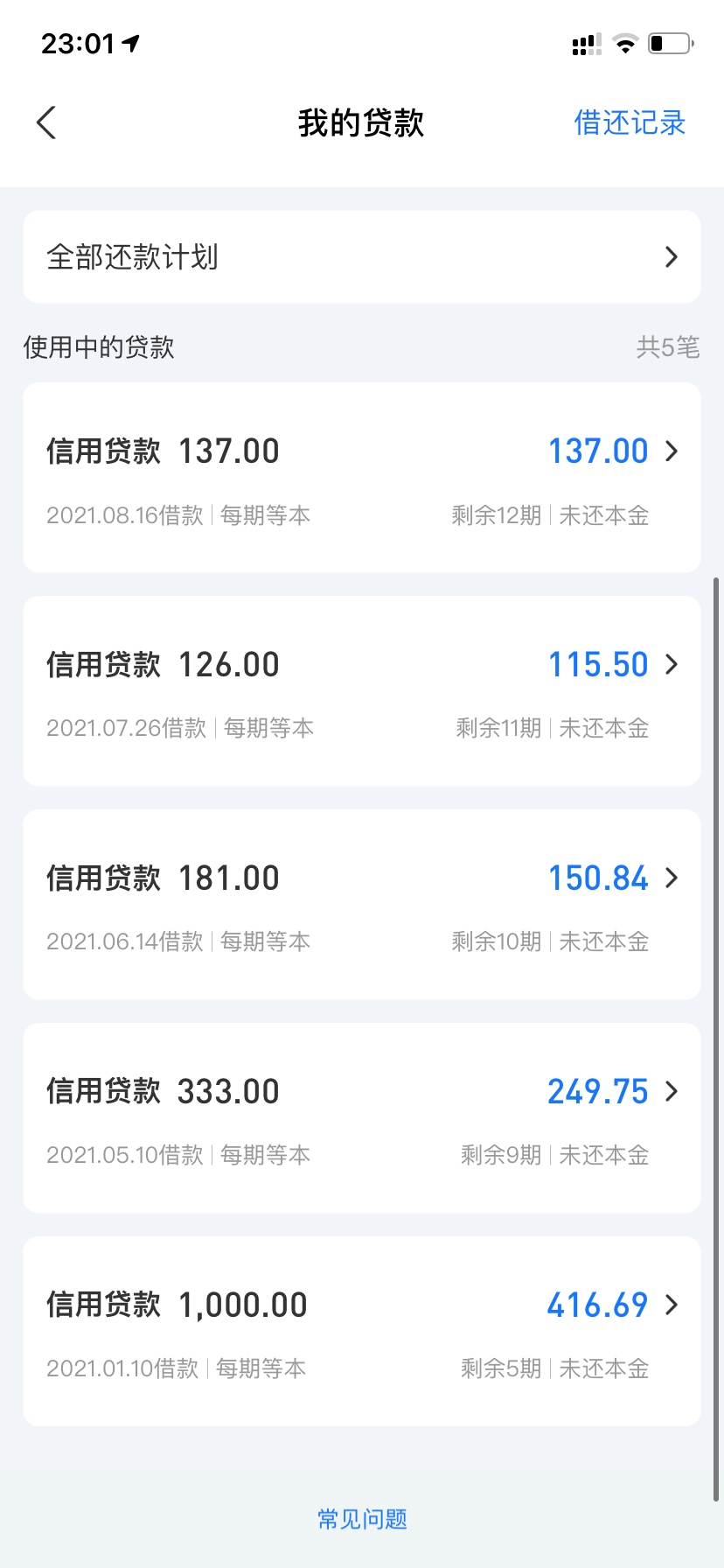The image size is (724, 1568).
Task: Open the 常见问题 FAQ link
Action: coord(362,1519)
